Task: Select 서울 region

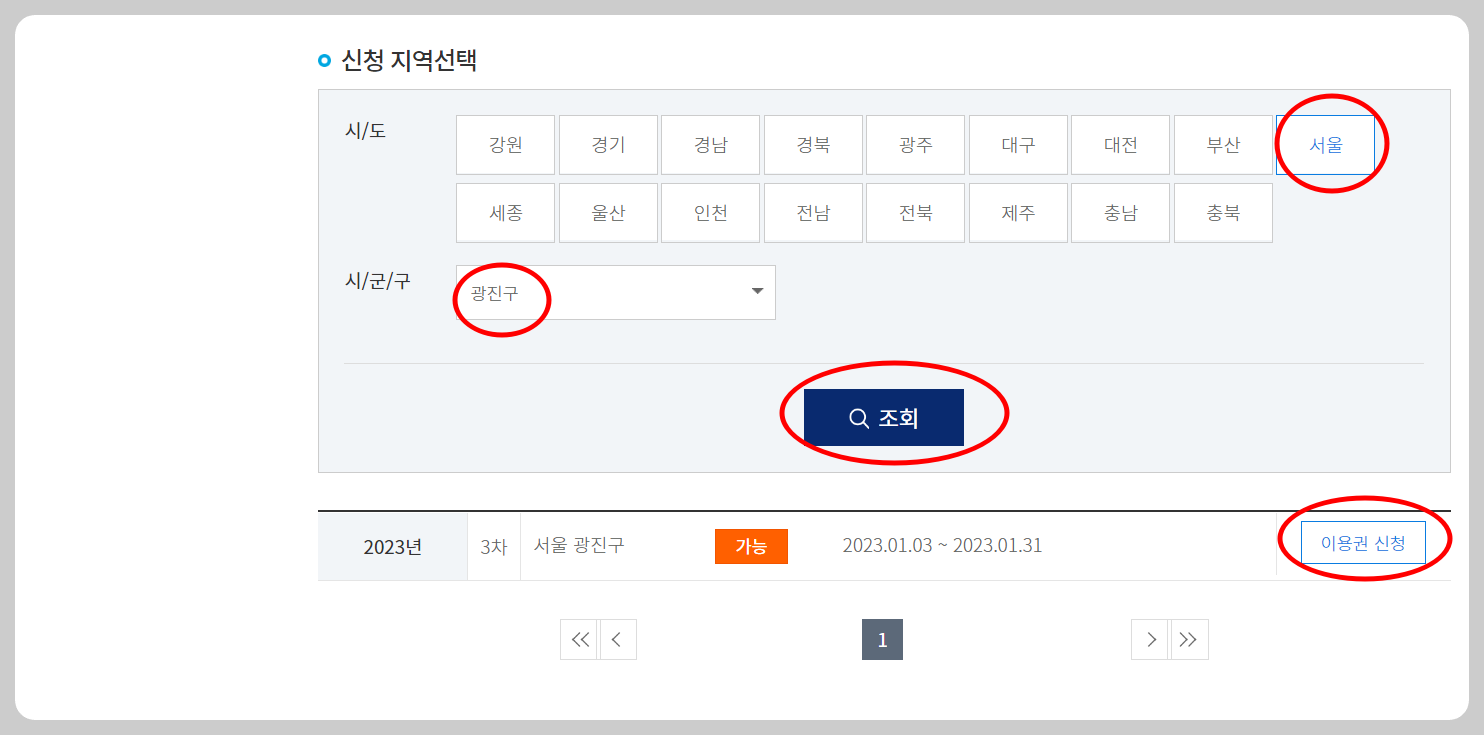Action: click(x=1325, y=145)
